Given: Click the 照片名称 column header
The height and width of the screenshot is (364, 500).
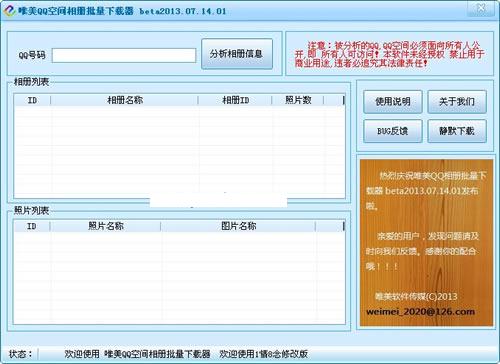Looking at the screenshot, I should (106, 226).
